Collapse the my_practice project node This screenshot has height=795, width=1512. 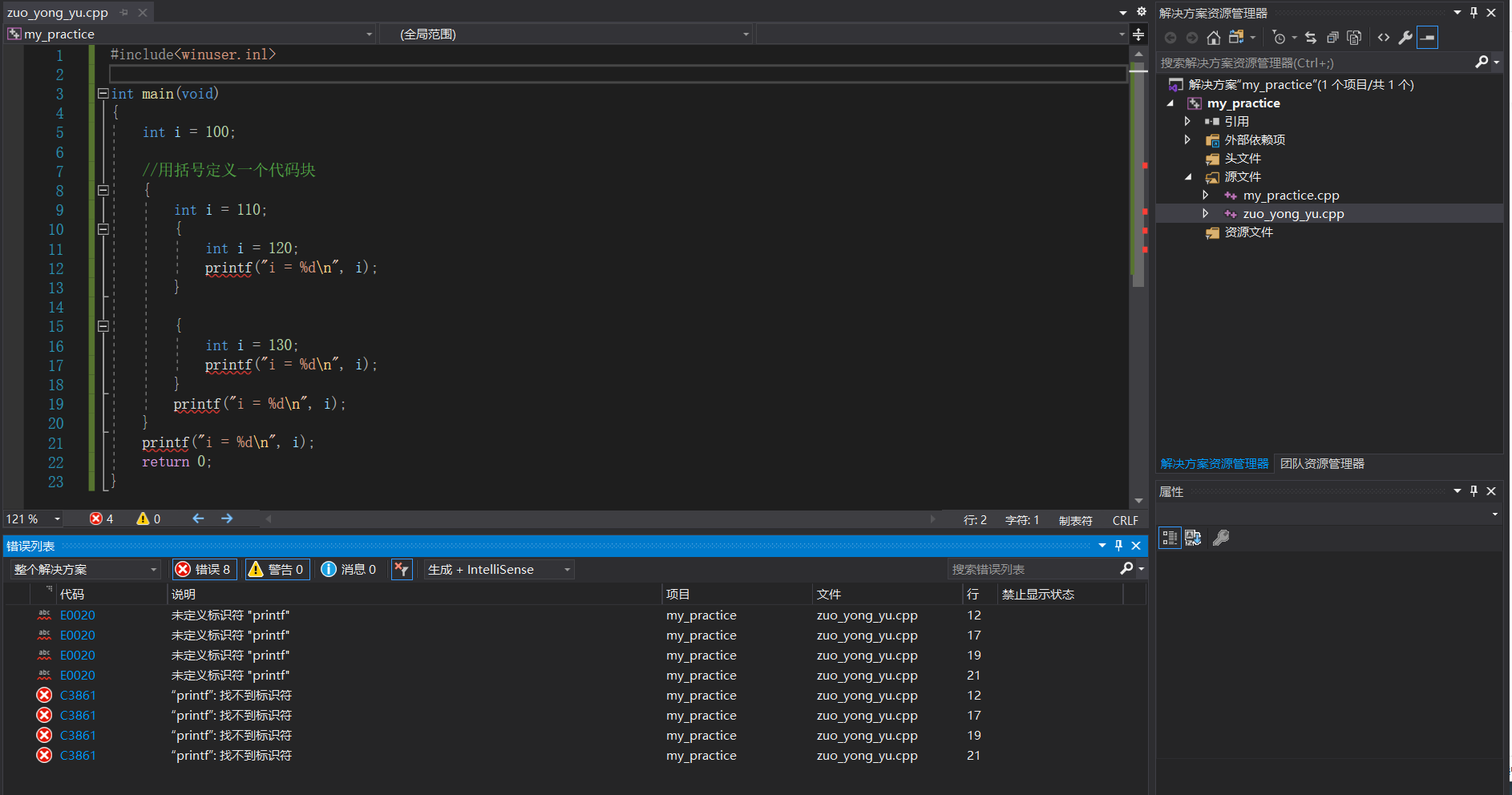point(1170,103)
